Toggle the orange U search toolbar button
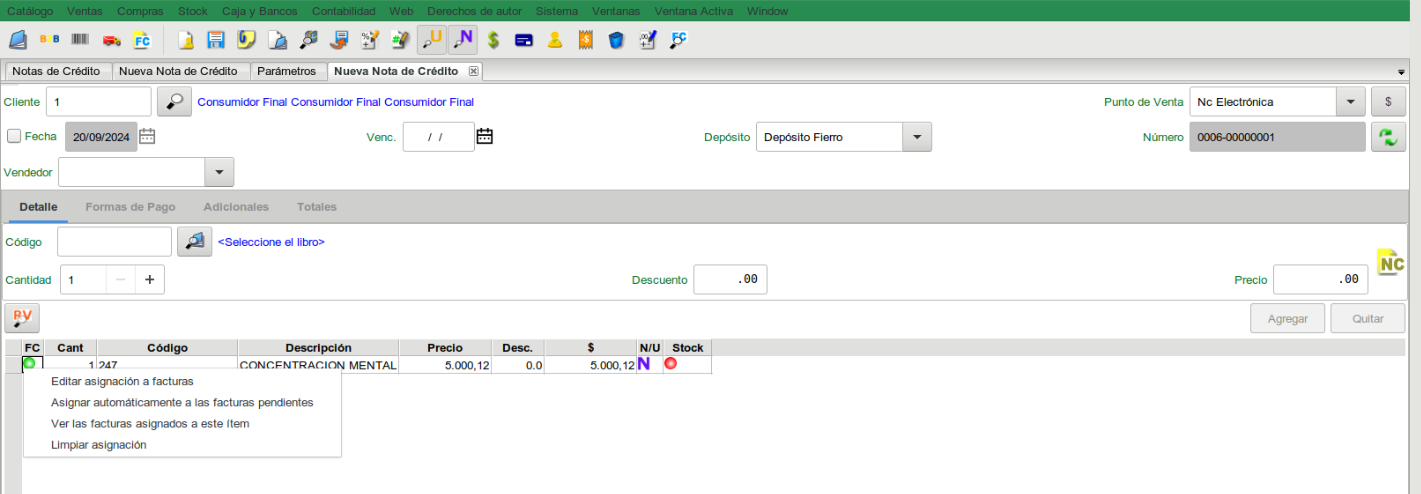This screenshot has height=494, width=1421. pos(432,40)
